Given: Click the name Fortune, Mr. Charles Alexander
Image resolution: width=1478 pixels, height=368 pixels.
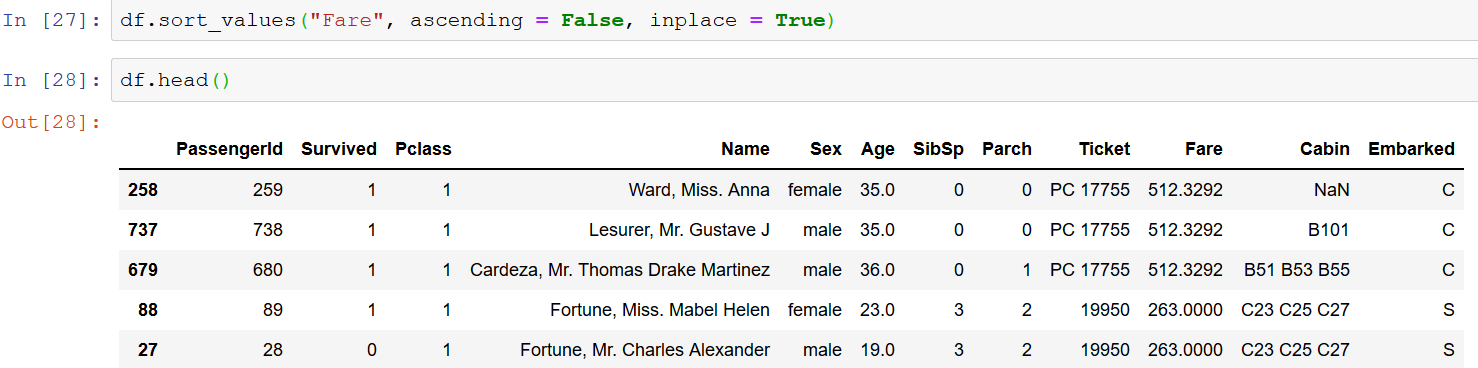Looking at the screenshot, I should coord(645,350).
